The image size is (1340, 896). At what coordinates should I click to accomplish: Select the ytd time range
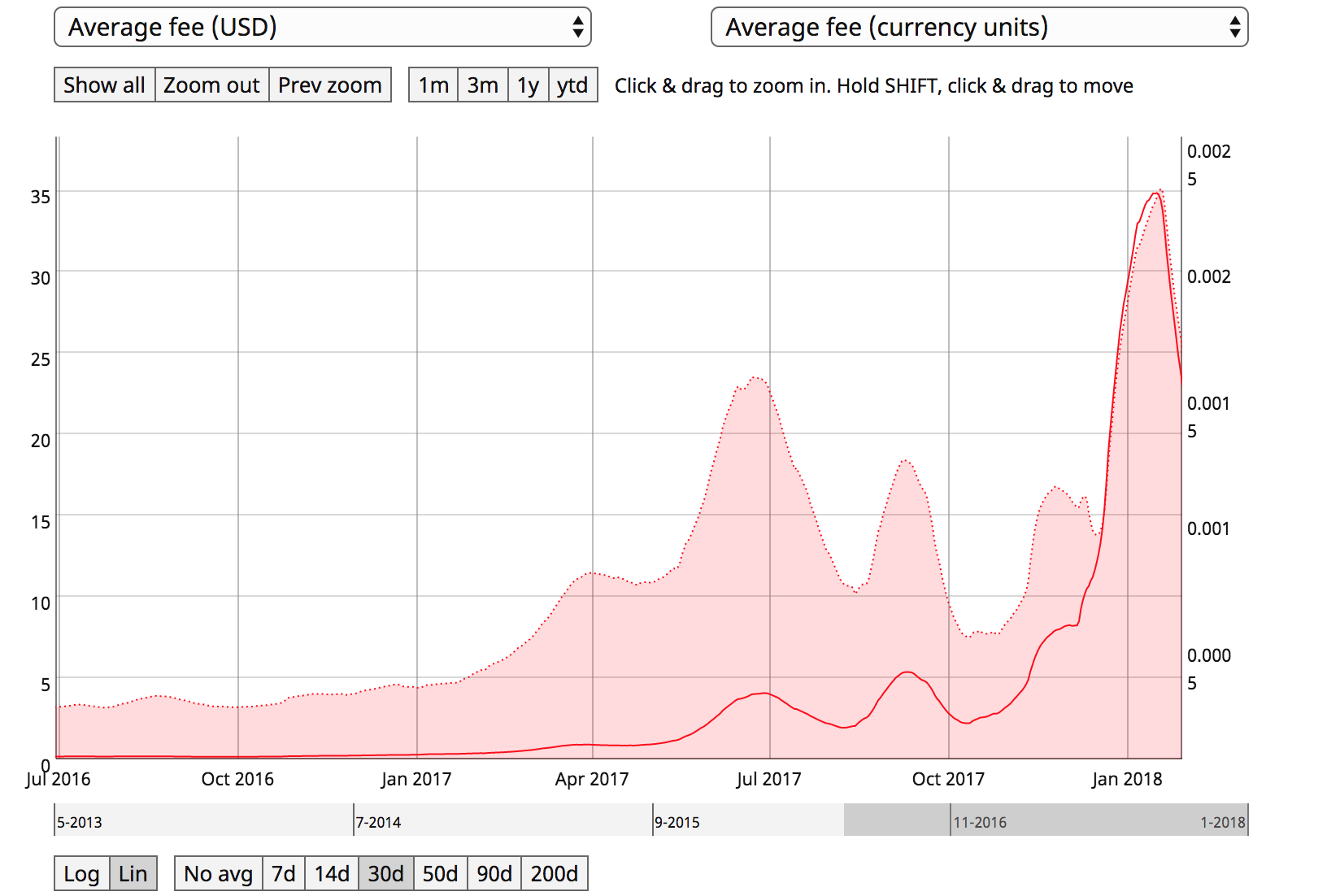[572, 85]
